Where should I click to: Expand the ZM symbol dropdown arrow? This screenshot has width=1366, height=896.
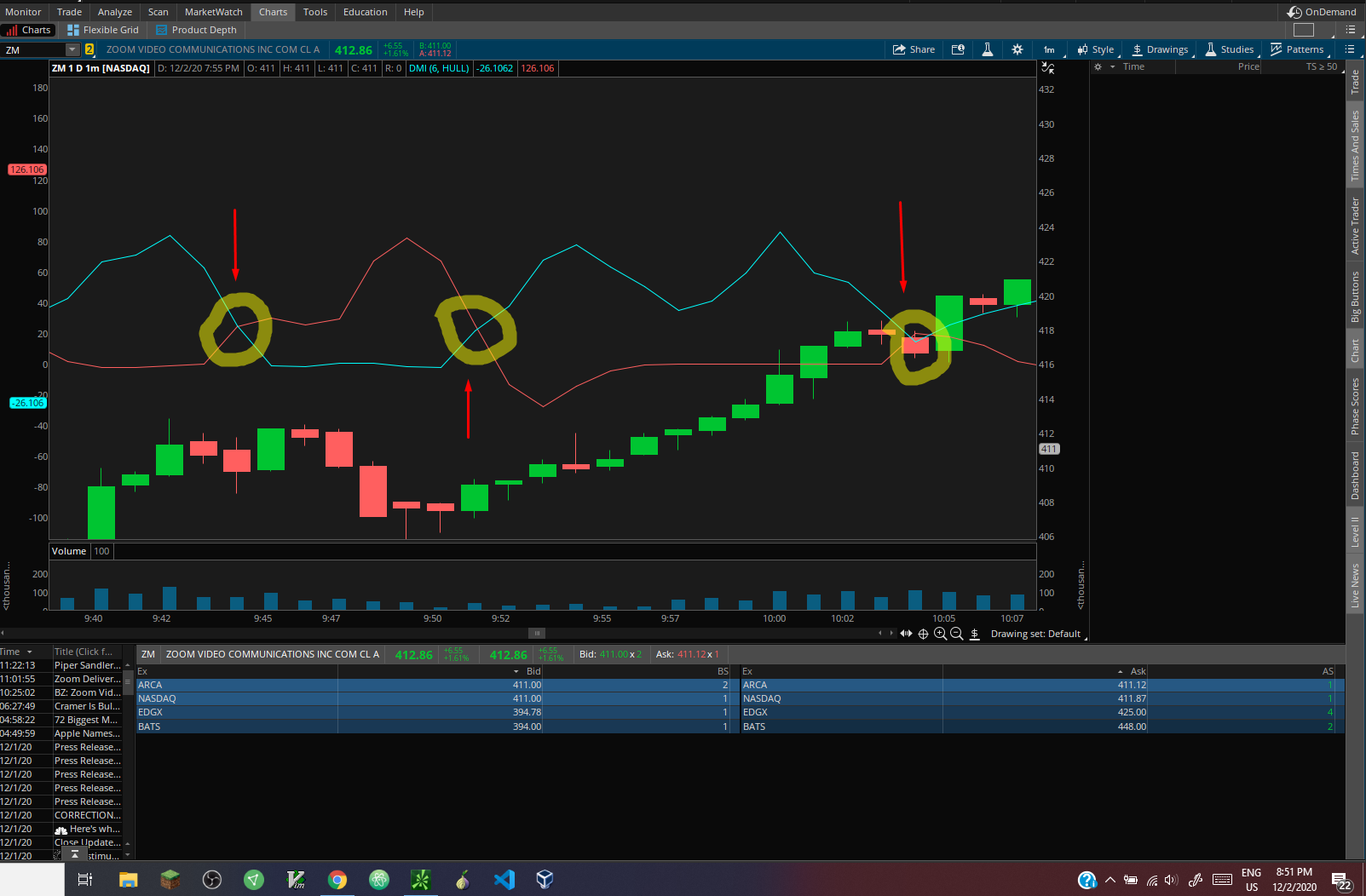click(x=72, y=49)
